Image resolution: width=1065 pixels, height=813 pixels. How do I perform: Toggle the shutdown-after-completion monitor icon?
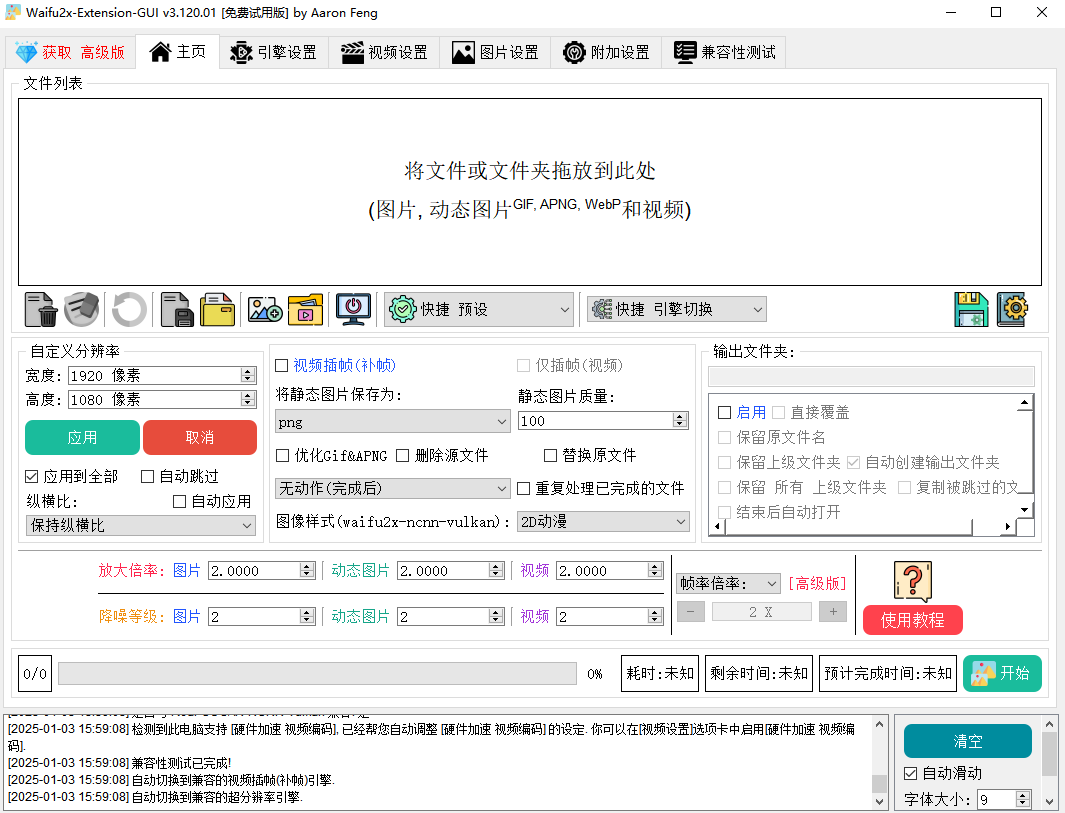click(353, 309)
